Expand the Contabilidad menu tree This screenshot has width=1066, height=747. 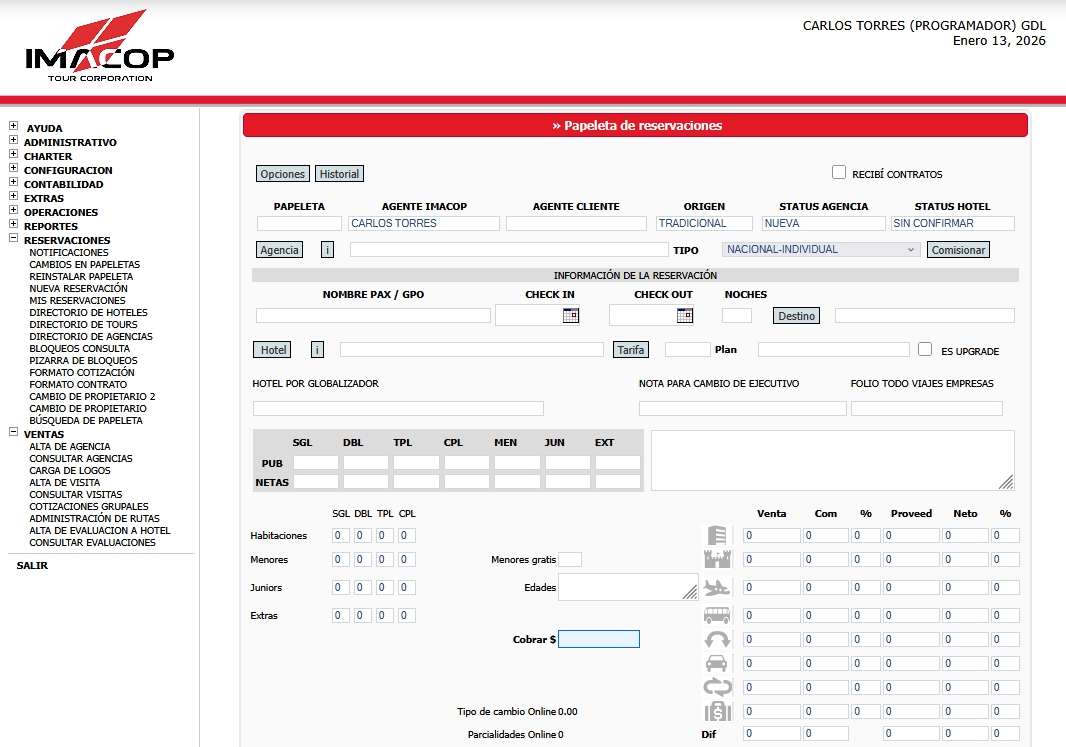click(13, 184)
